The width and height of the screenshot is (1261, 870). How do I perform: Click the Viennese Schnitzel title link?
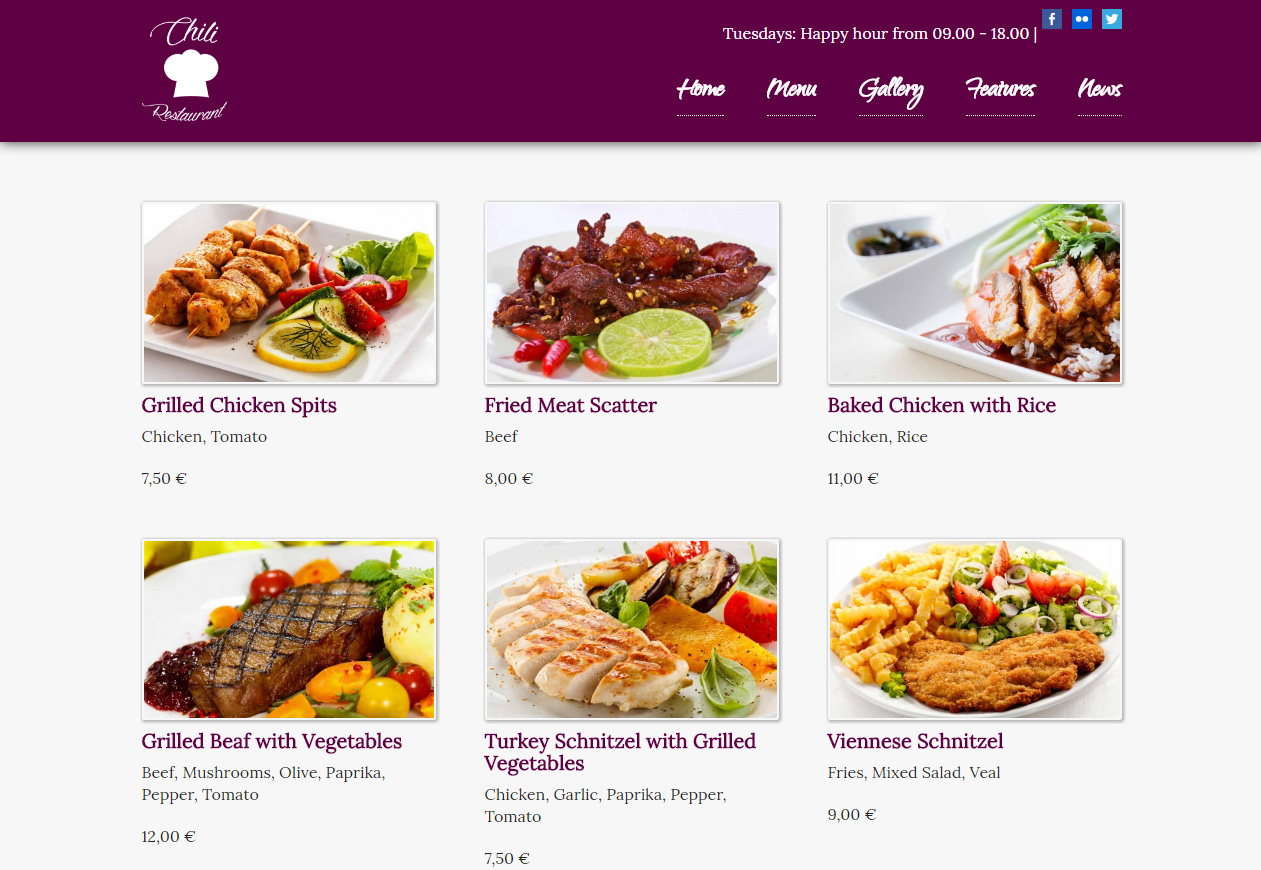[915, 741]
